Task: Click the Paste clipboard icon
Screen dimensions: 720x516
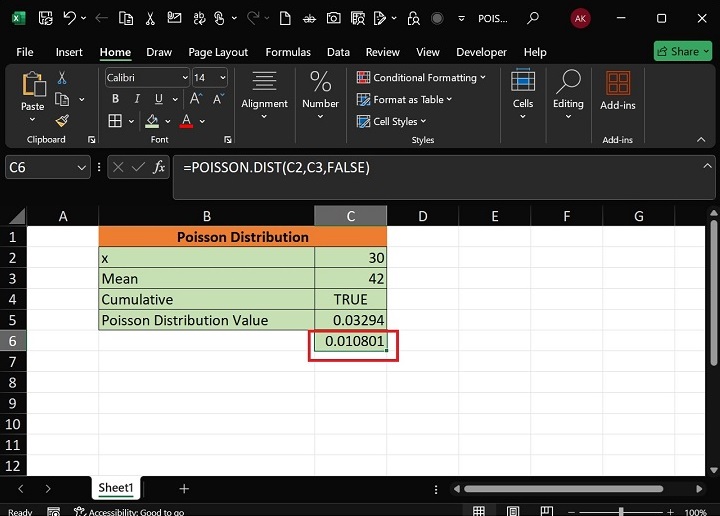Action: (x=32, y=86)
